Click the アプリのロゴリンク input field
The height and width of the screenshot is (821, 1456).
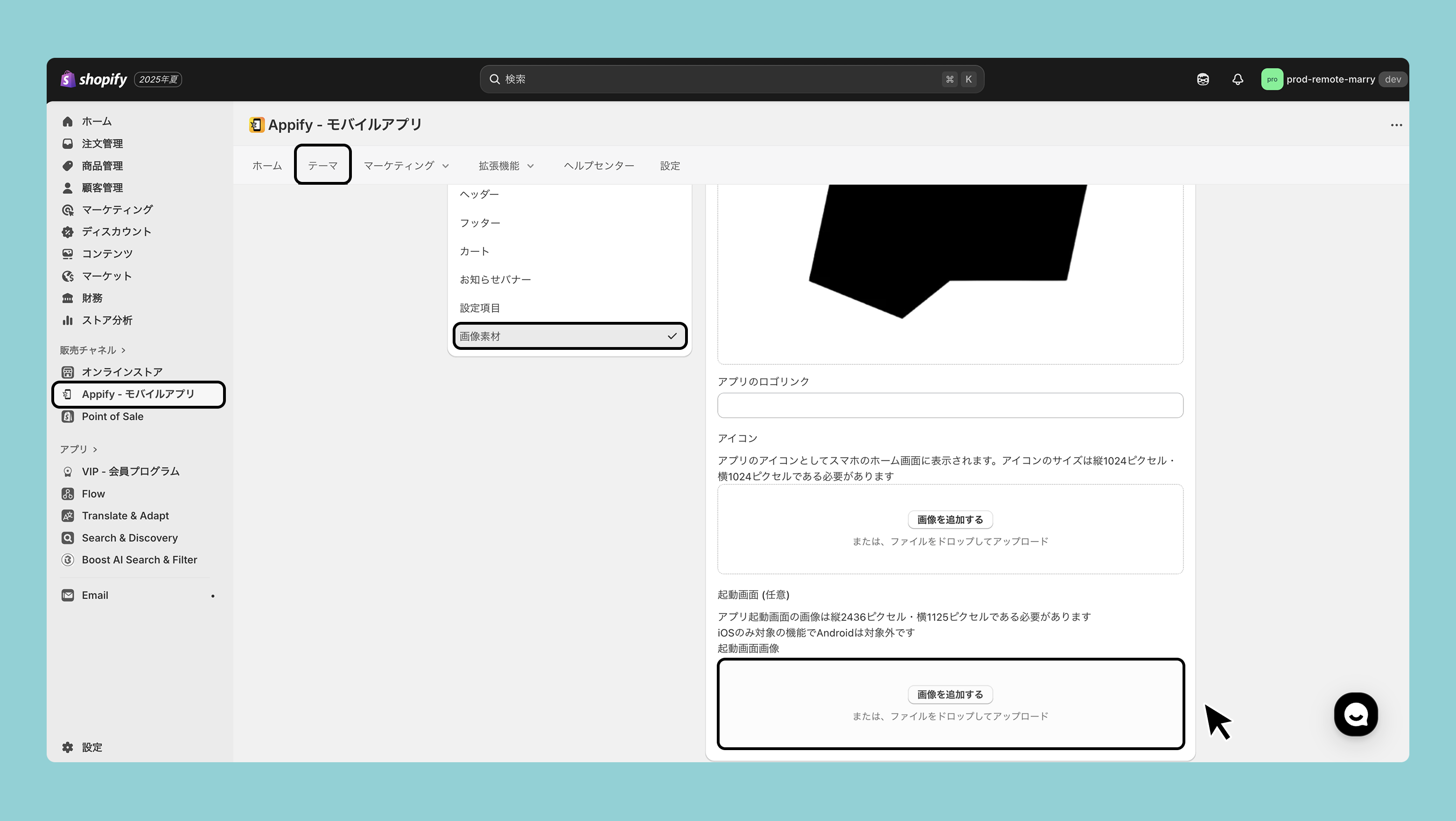pos(950,405)
